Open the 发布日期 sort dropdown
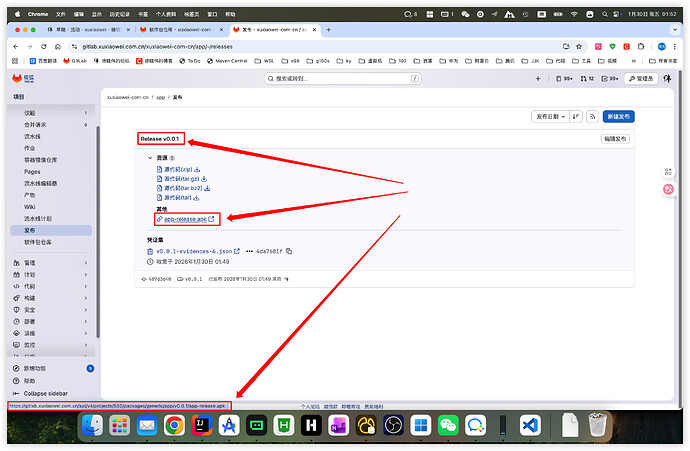 click(549, 116)
